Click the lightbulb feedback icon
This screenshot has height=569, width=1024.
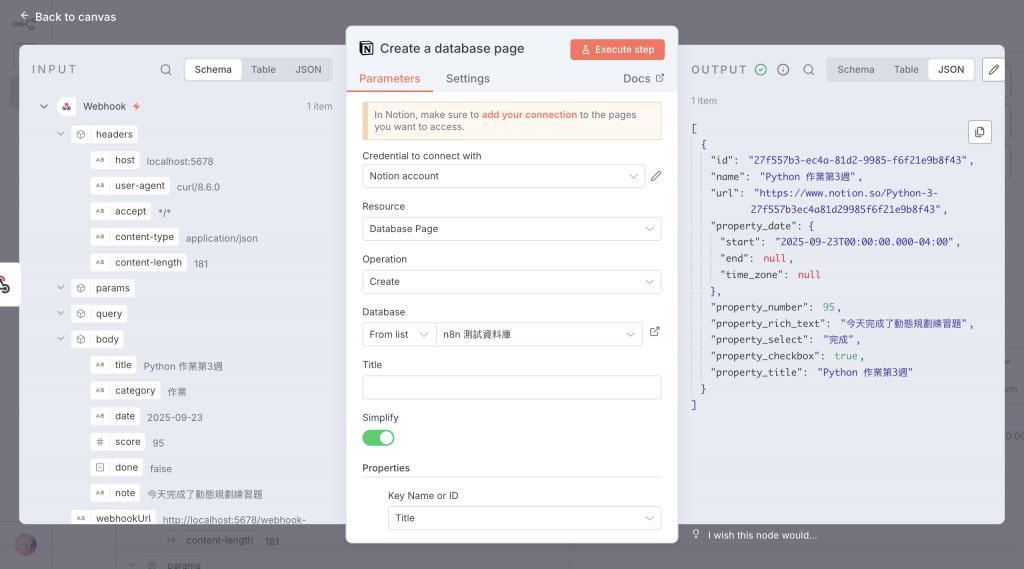pyautogui.click(x=696, y=534)
